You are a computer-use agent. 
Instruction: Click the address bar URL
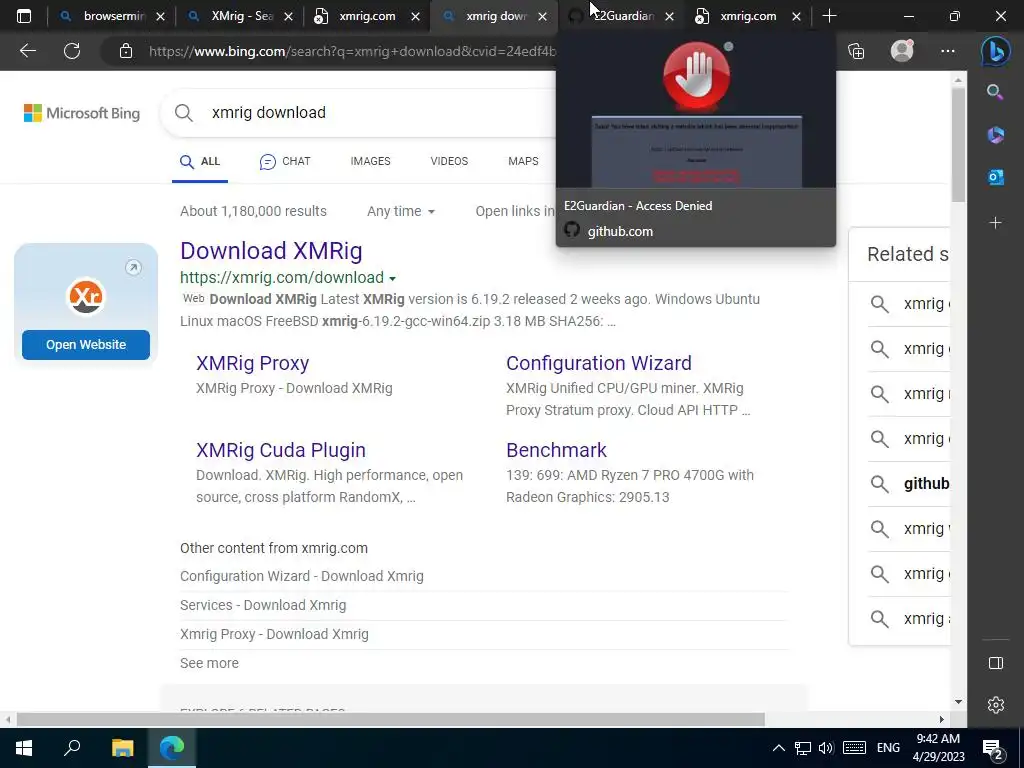[x=353, y=51]
